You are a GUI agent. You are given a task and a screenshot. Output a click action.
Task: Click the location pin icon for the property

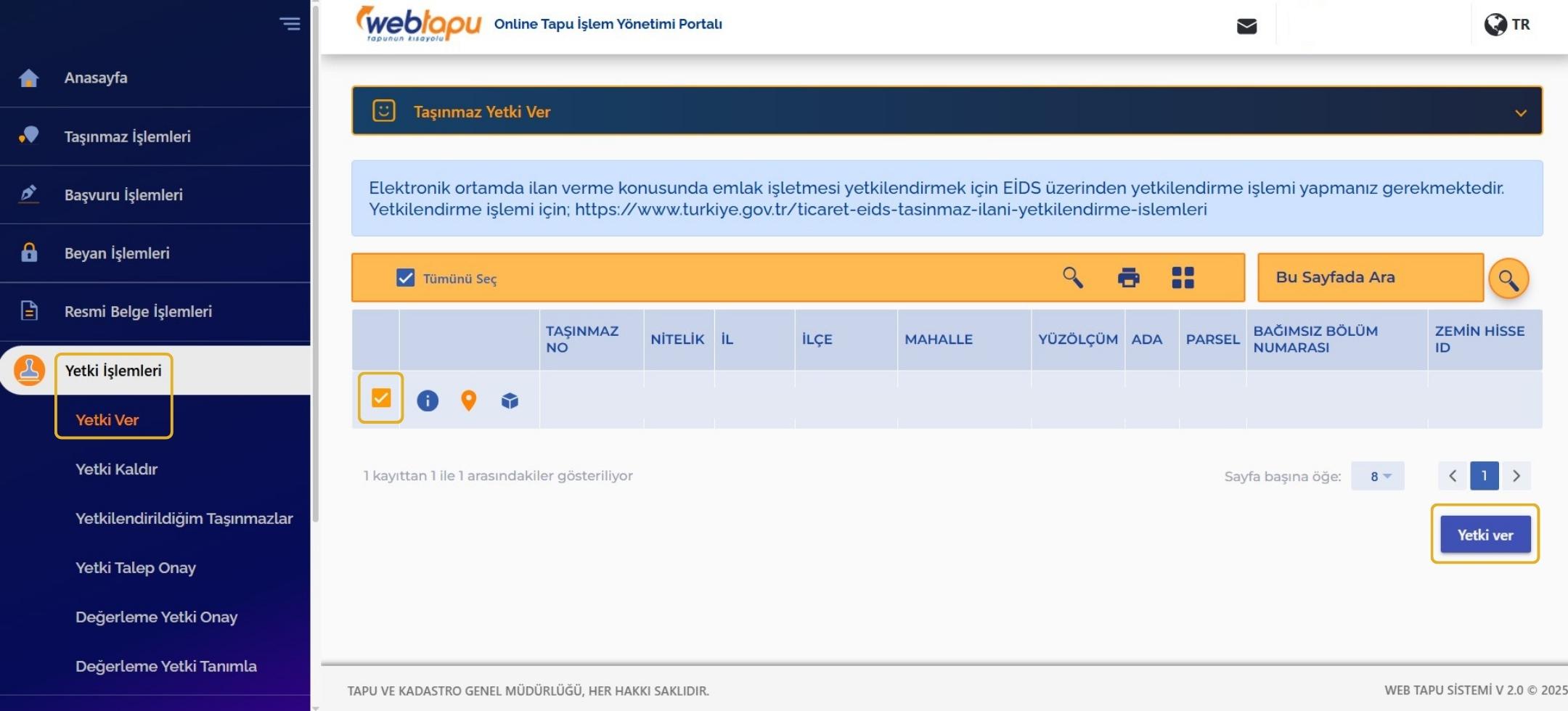468,400
